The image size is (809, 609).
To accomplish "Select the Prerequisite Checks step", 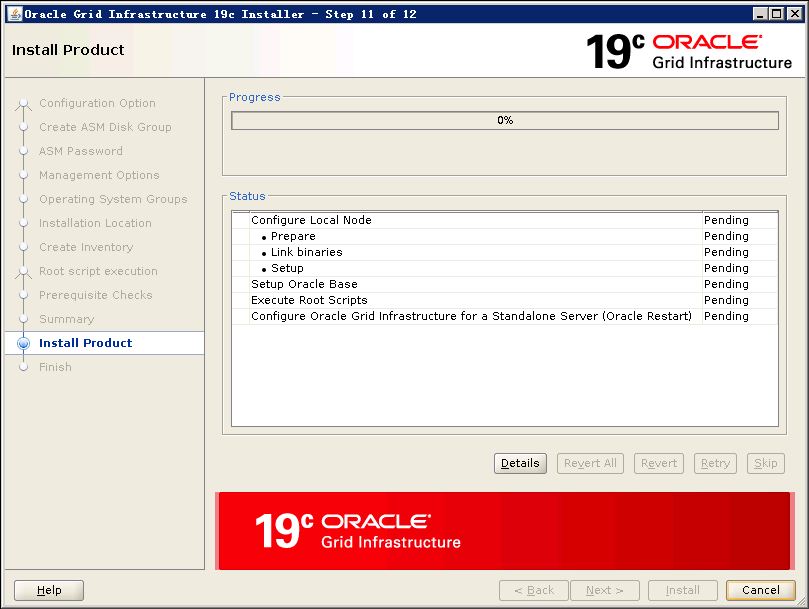I will 95,295.
